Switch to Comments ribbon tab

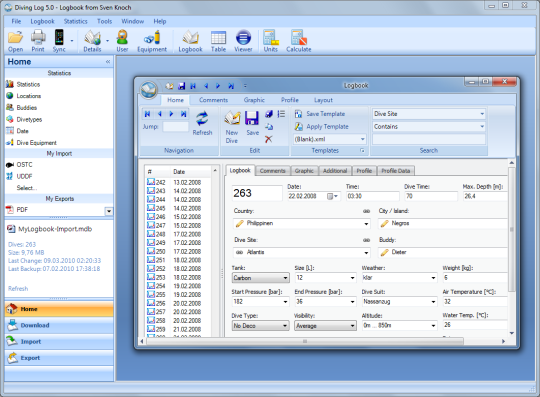(x=214, y=100)
